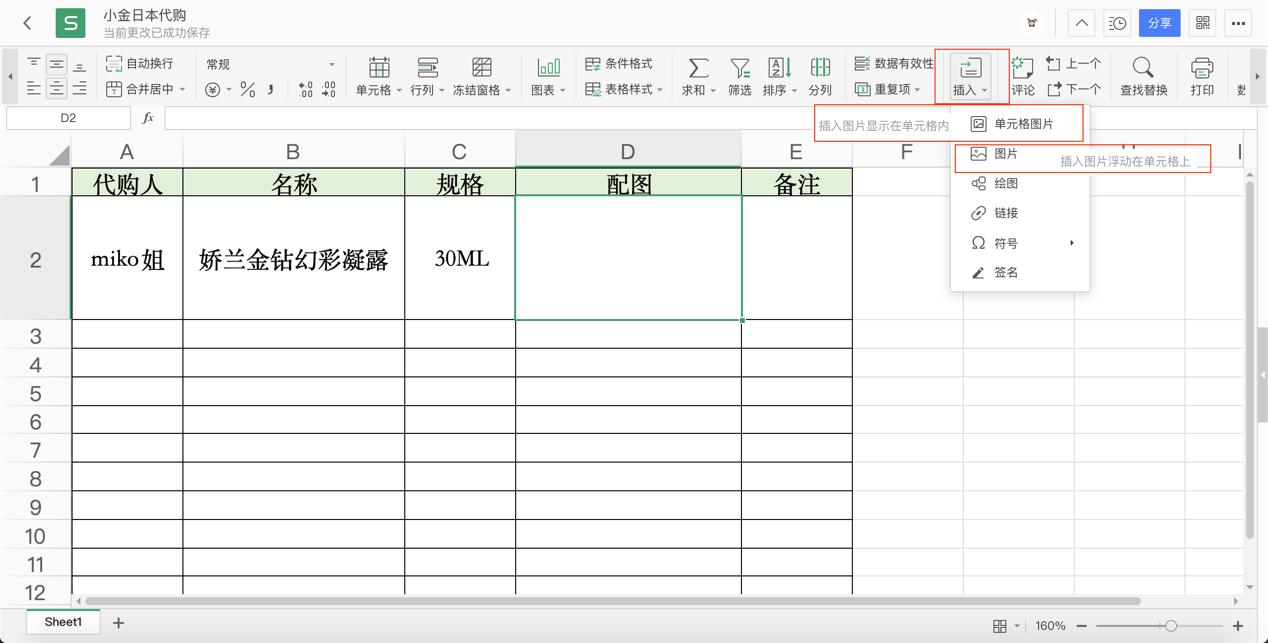Viewport: 1268px width, 643px height.
Task: Switch to the Sheet1 tab
Action: click(62, 621)
